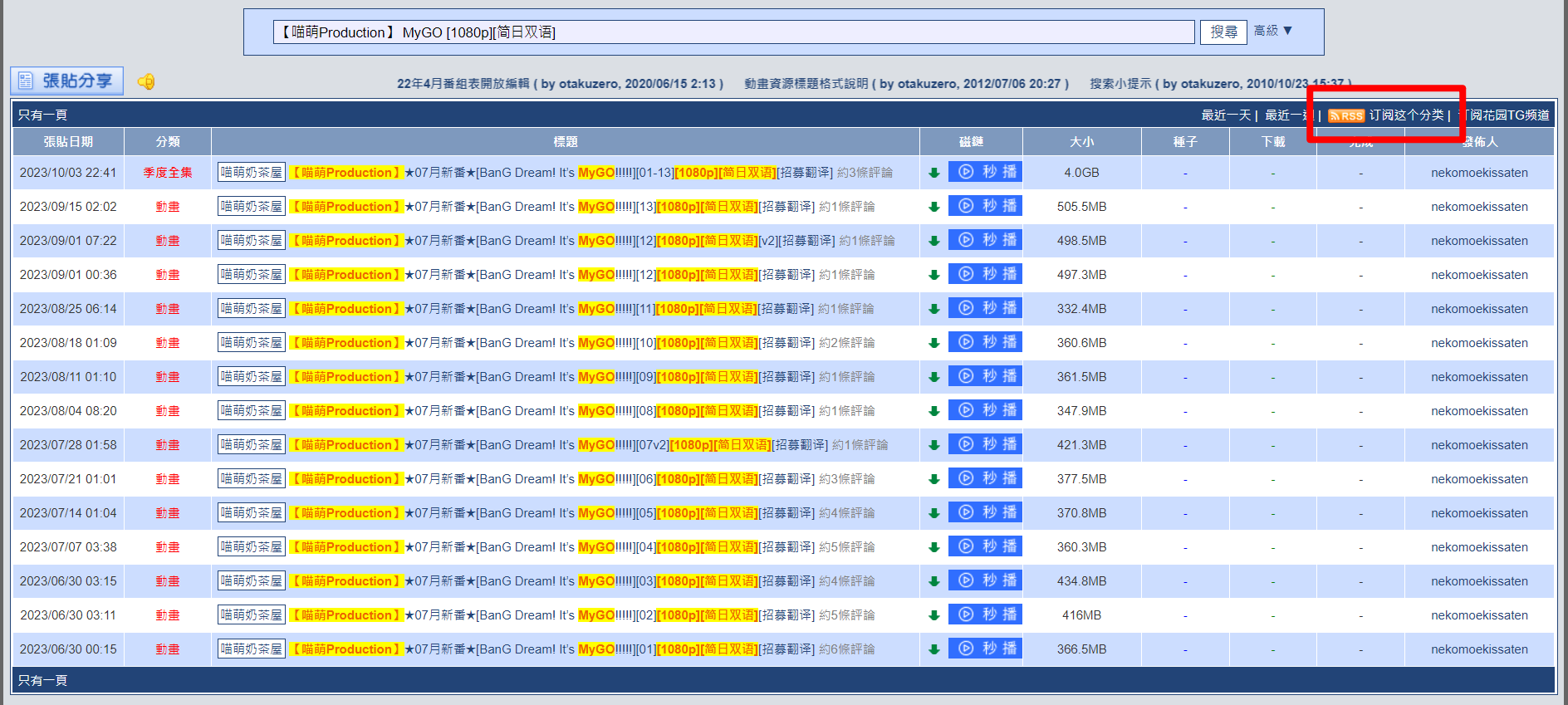Click magnet arrow for the 416MB episode [02]

point(933,615)
